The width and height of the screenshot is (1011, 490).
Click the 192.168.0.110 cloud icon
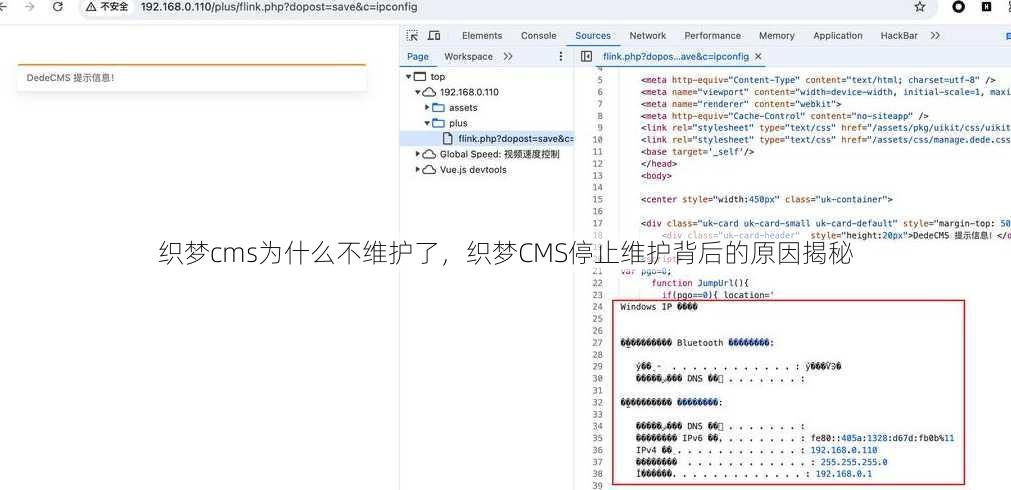tap(429, 92)
